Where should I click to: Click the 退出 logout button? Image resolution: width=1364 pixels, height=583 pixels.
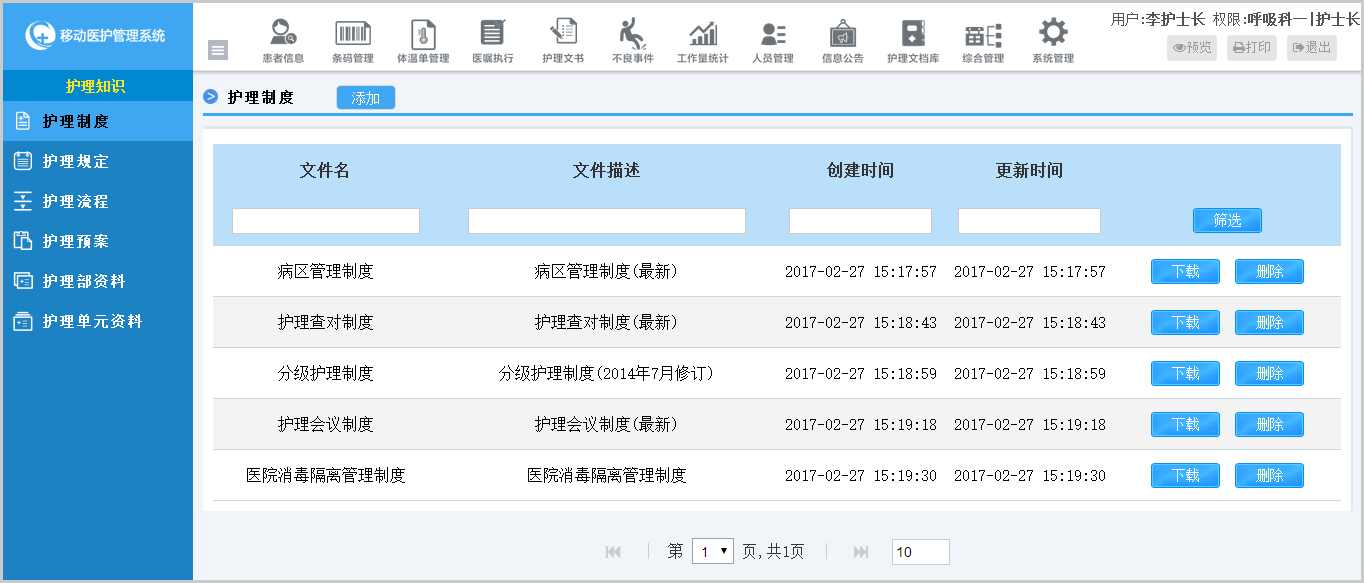[x=1311, y=47]
